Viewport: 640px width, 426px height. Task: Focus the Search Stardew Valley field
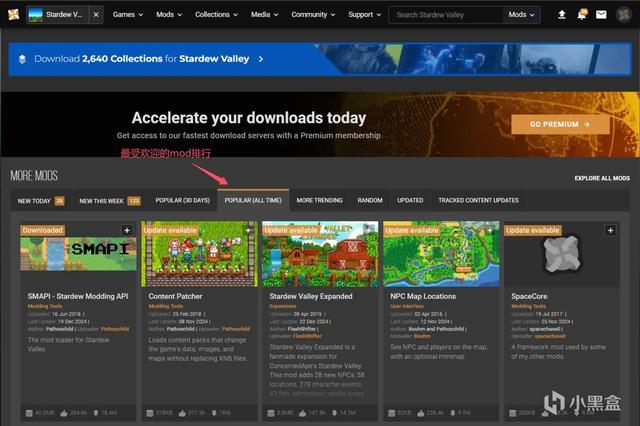tap(446, 15)
